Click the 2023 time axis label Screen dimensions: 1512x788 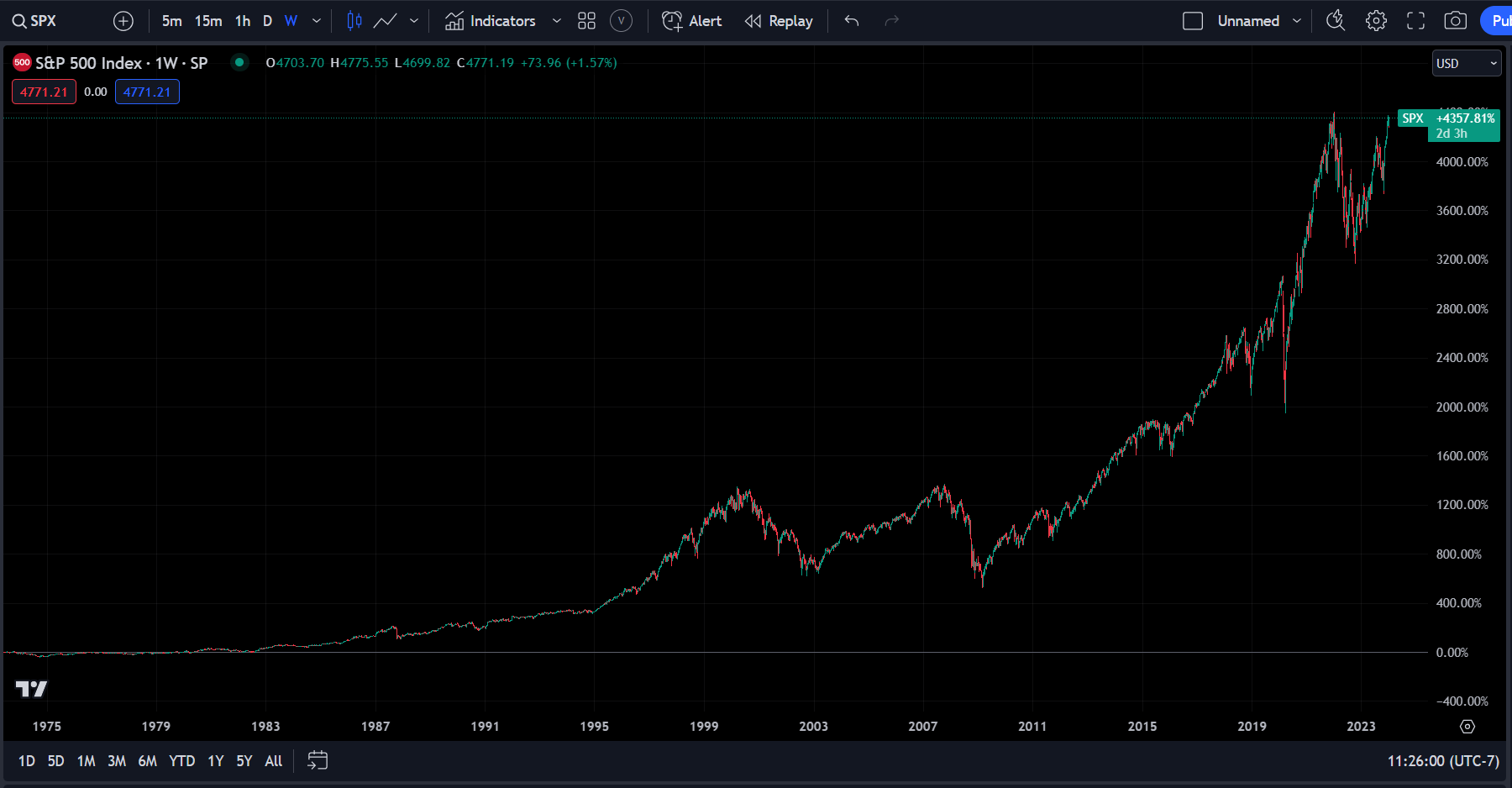[1362, 727]
